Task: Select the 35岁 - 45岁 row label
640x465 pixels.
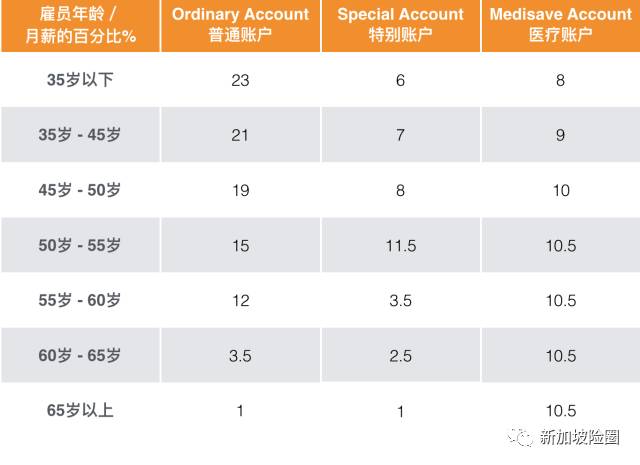Action: [x=80, y=135]
